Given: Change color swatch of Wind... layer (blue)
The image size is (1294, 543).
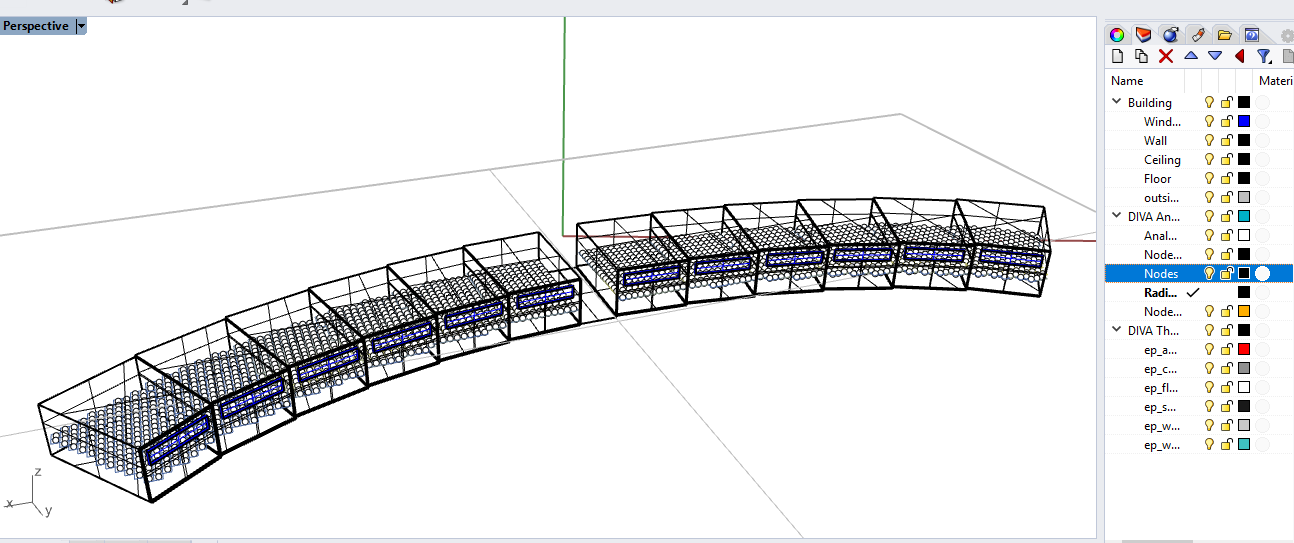Looking at the screenshot, I should pyautogui.click(x=1244, y=121).
